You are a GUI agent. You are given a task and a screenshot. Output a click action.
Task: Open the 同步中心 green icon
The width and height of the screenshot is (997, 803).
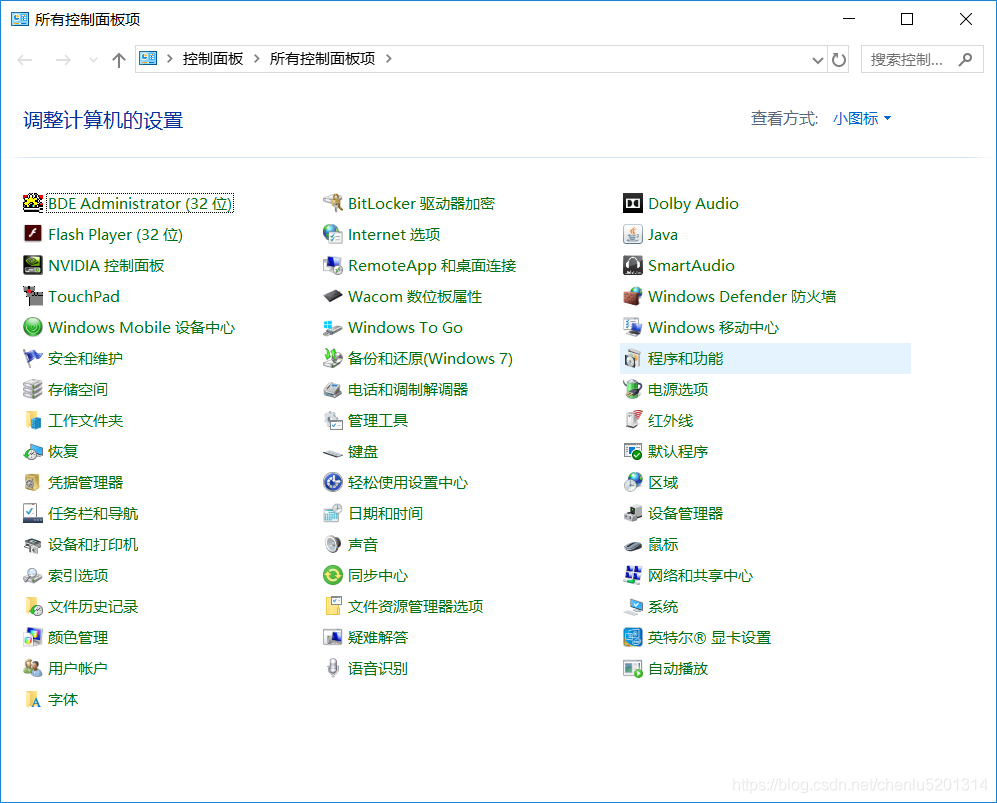click(x=333, y=575)
